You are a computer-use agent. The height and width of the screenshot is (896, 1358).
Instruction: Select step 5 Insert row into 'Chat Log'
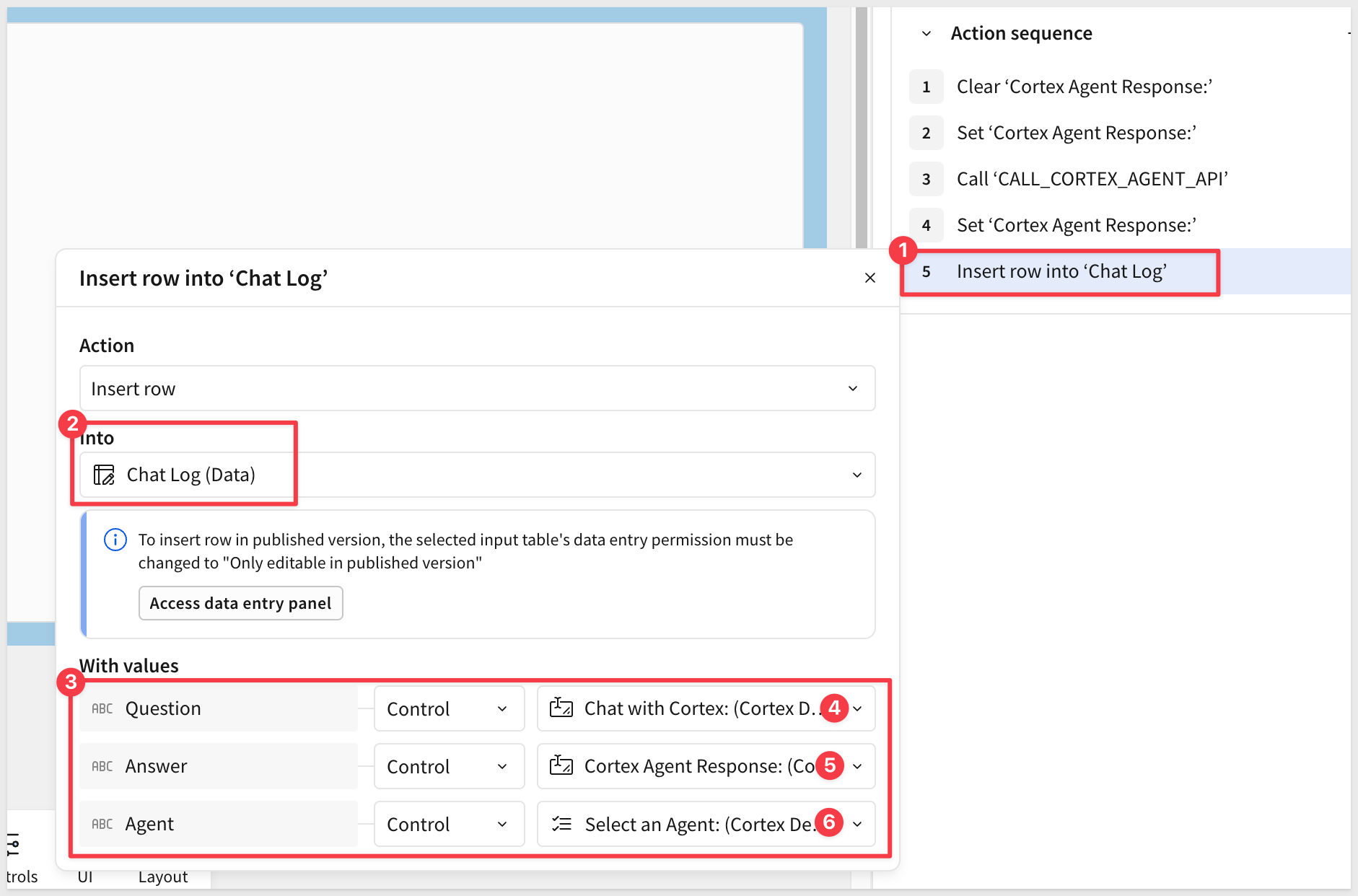1061,271
